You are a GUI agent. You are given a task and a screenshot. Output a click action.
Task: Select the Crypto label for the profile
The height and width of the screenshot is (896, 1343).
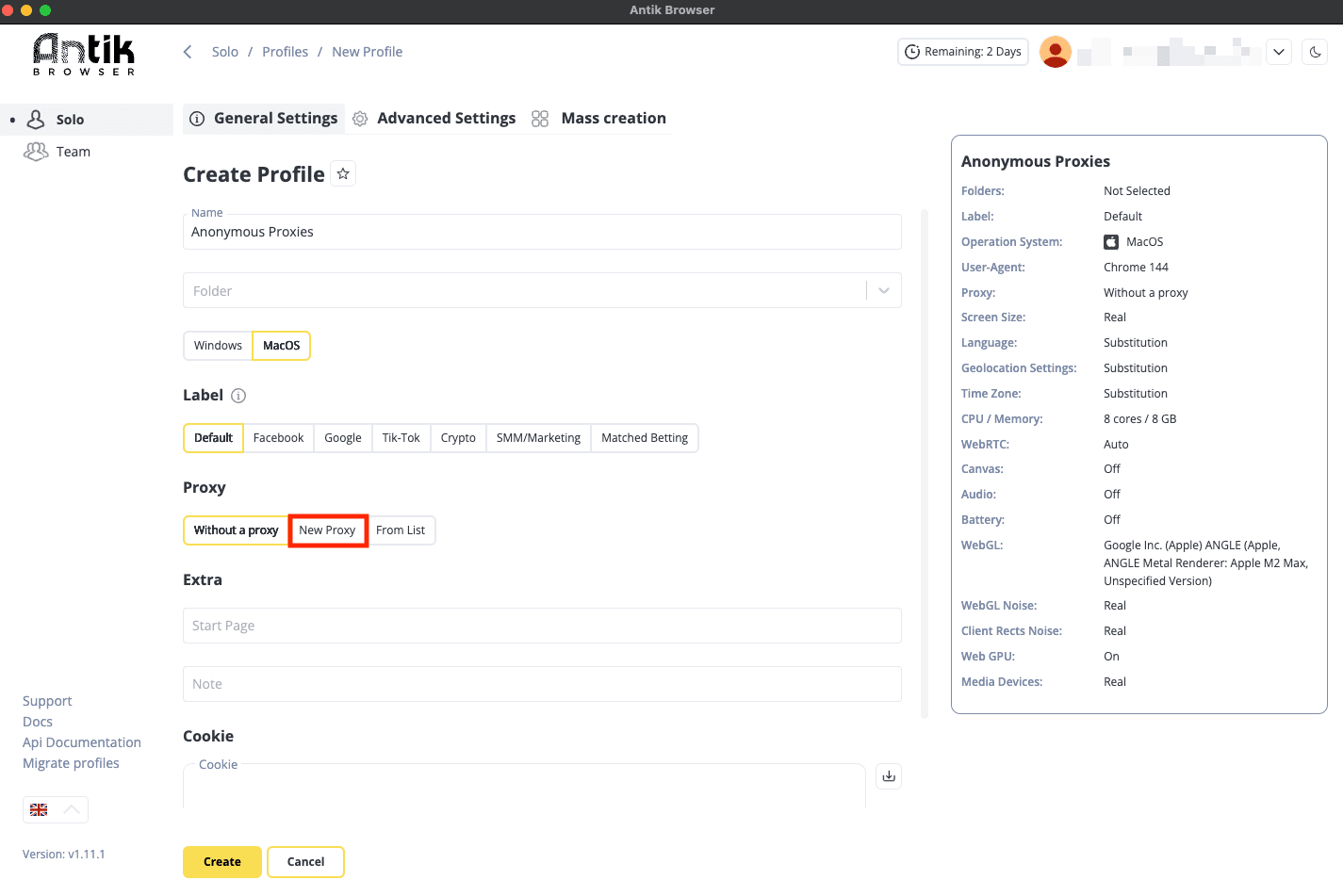(458, 437)
